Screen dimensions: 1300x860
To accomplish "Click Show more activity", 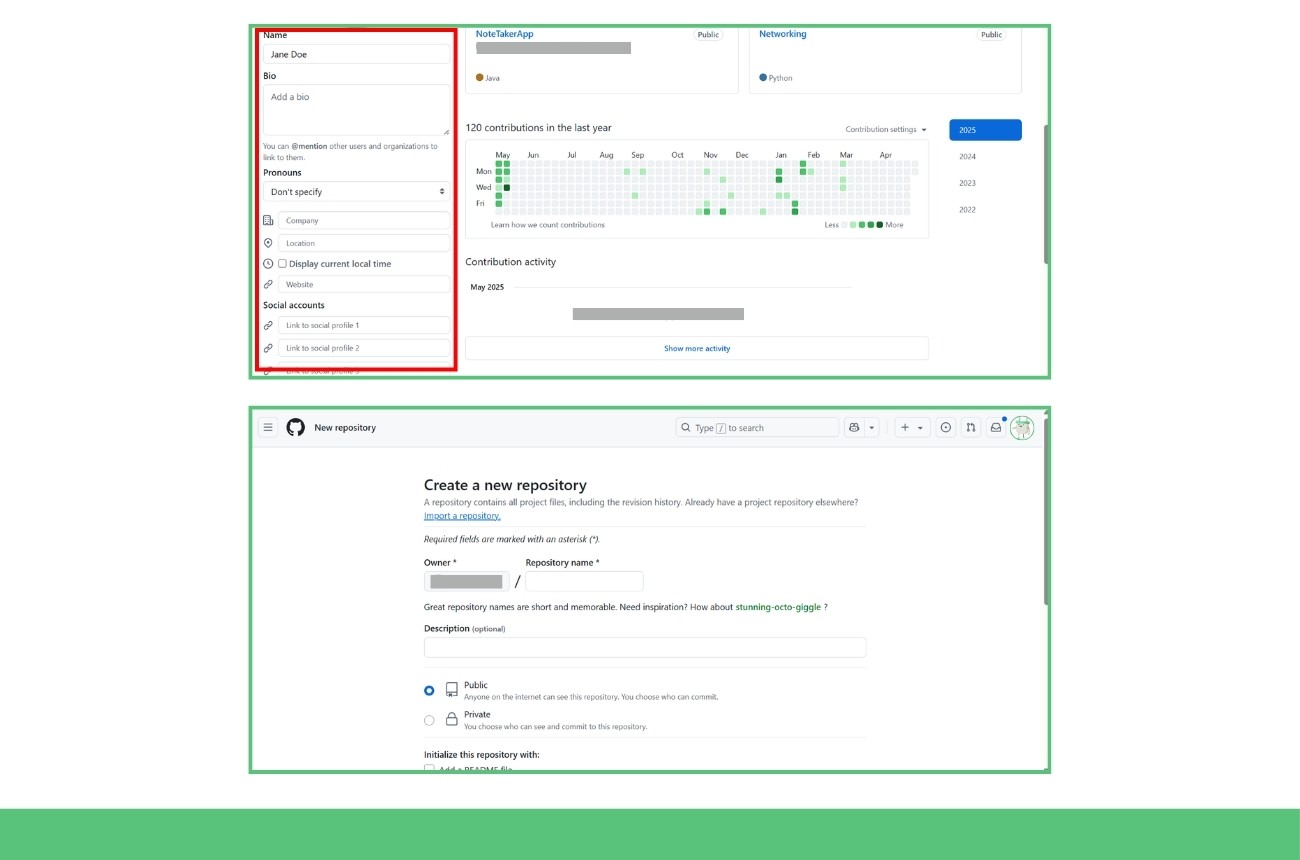I will pyautogui.click(x=697, y=348).
